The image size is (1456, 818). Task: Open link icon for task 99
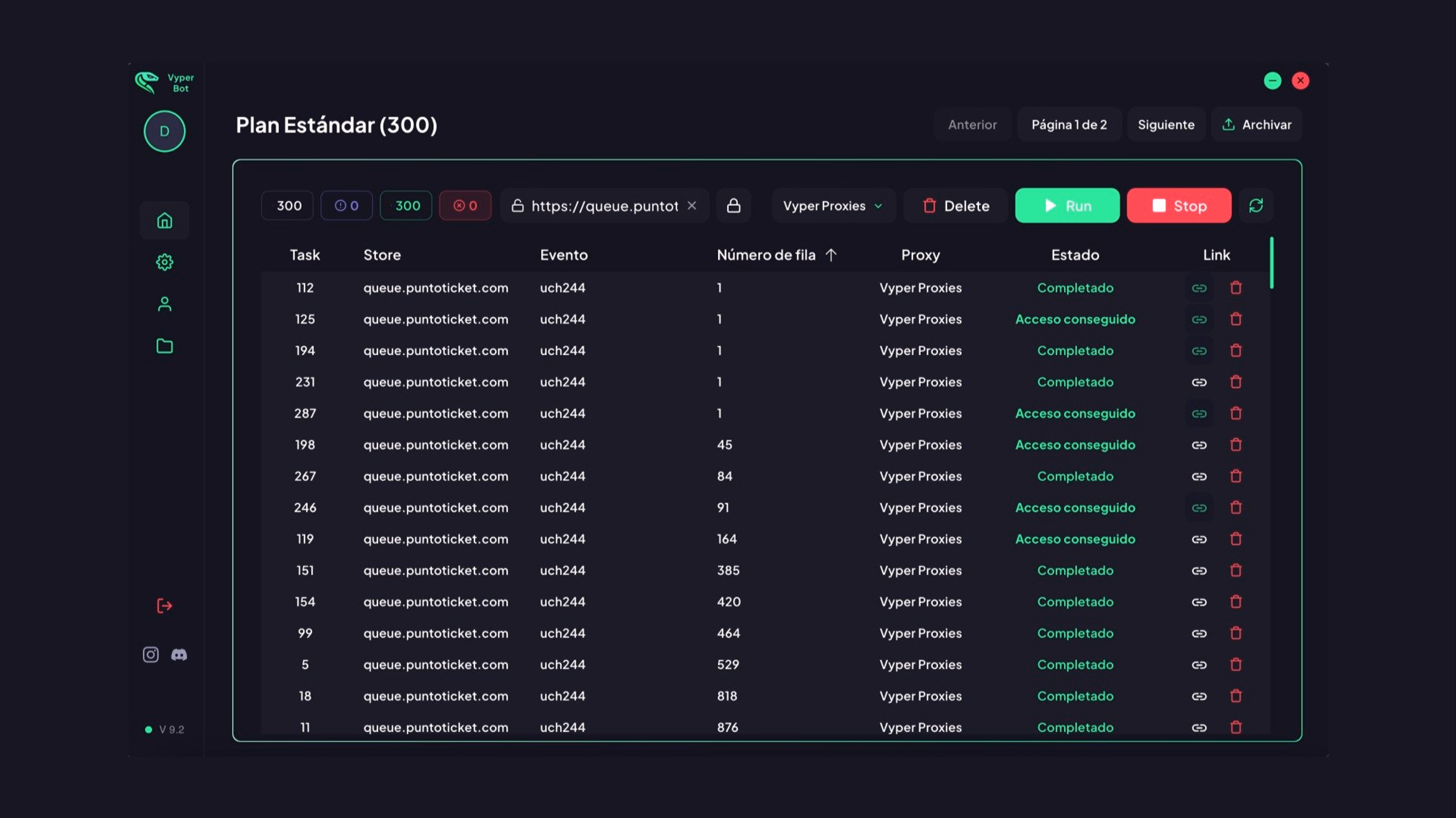pos(1199,633)
